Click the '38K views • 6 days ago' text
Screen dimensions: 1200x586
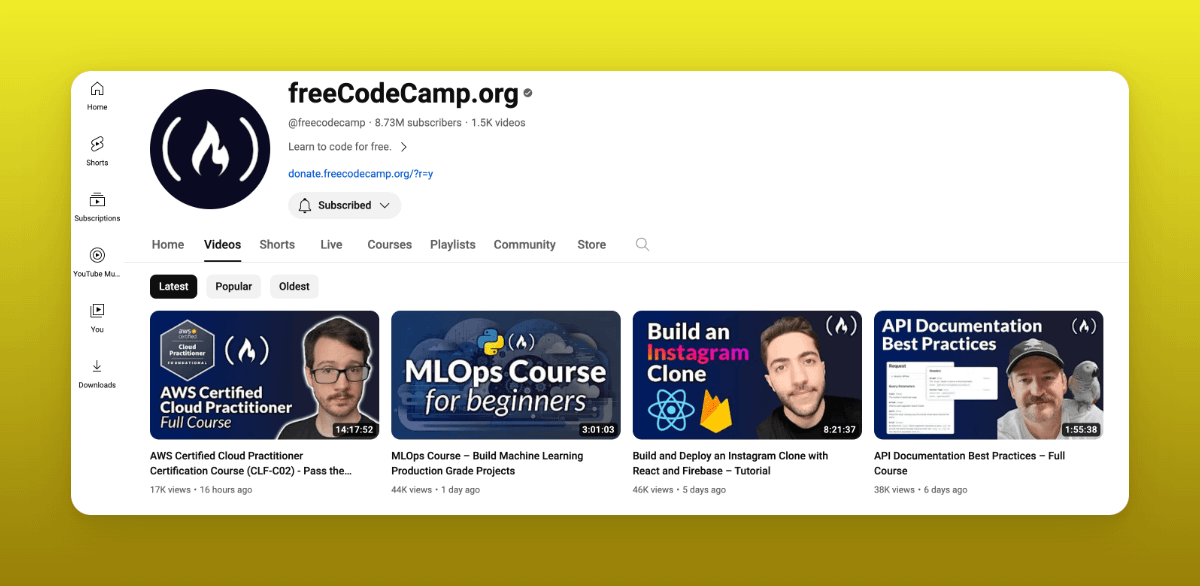point(921,490)
